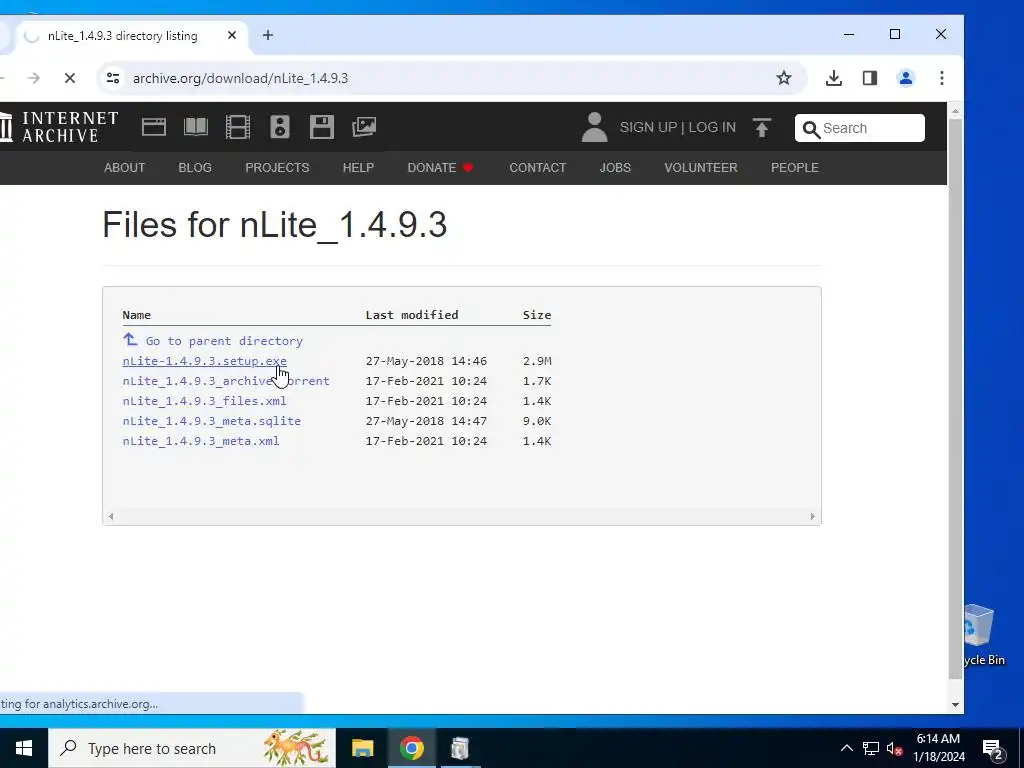Screen dimensions: 1024x768
Task: Click the 2.9M size value
Action: tap(537, 361)
